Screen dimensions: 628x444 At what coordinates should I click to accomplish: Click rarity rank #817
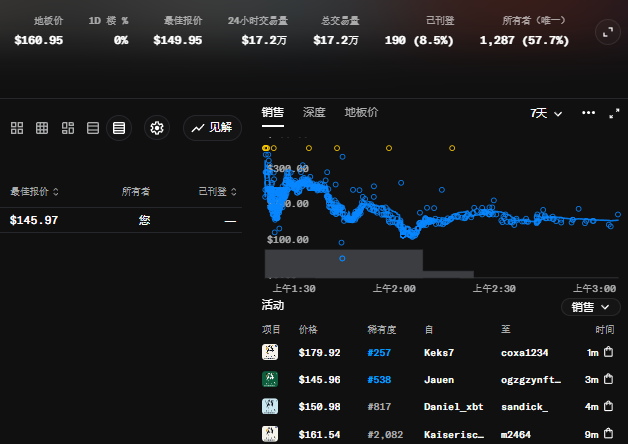(x=379, y=407)
